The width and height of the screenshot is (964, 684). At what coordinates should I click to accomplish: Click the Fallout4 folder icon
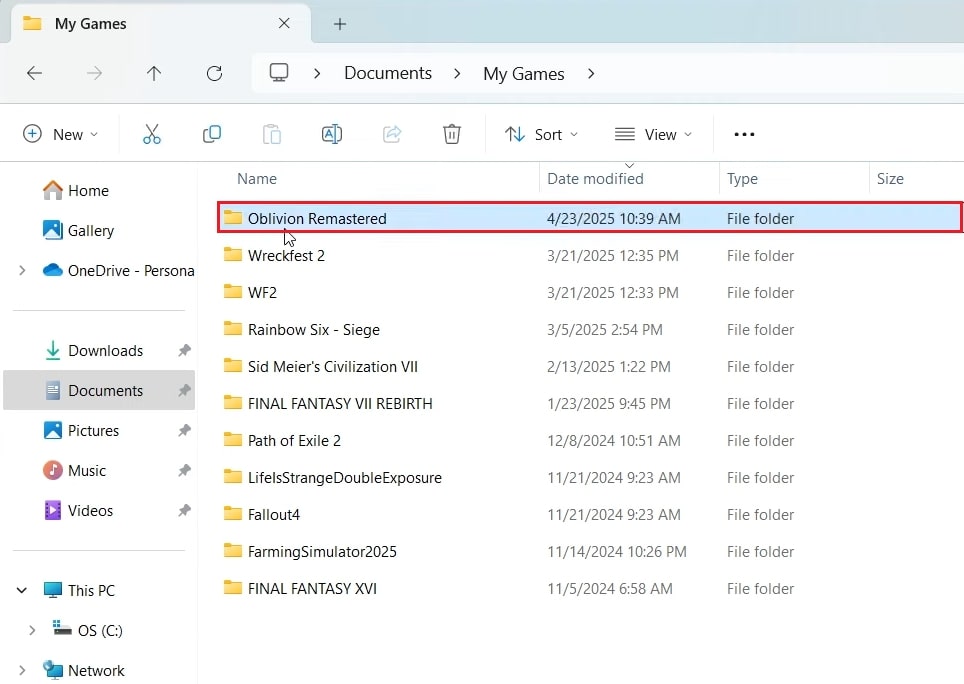click(233, 514)
